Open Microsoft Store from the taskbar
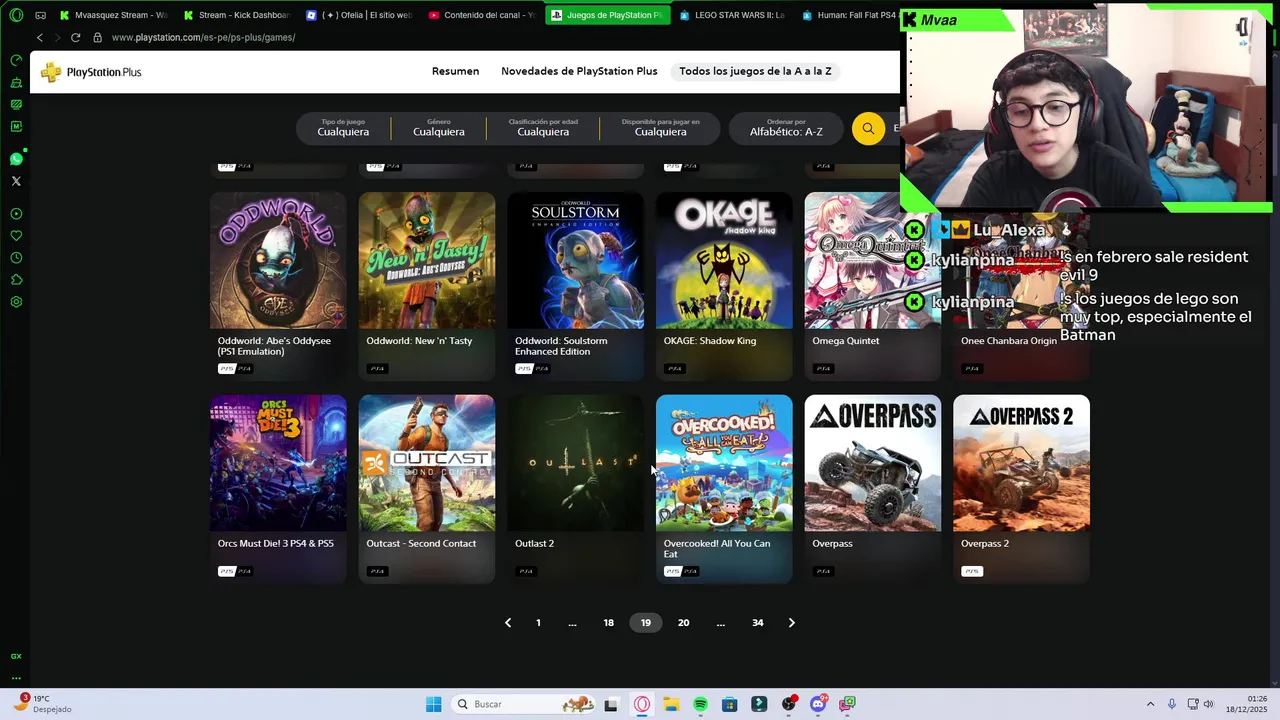Image resolution: width=1280 pixels, height=720 pixels. (730, 704)
